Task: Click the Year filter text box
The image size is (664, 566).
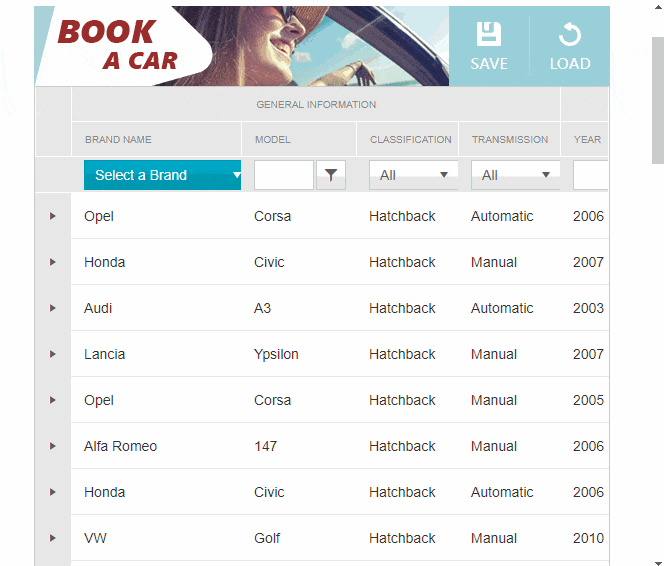Action: click(x=590, y=175)
